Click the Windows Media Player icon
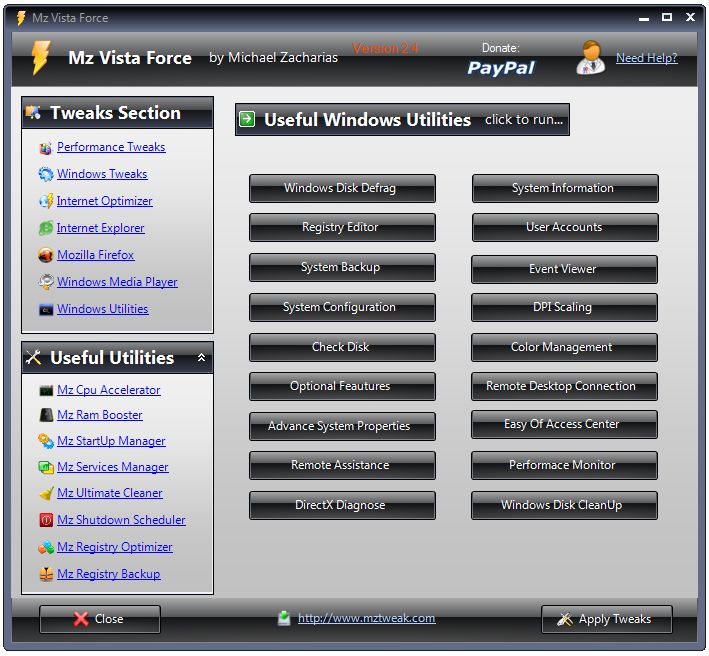Viewport: 709px width, 656px height. (45, 282)
